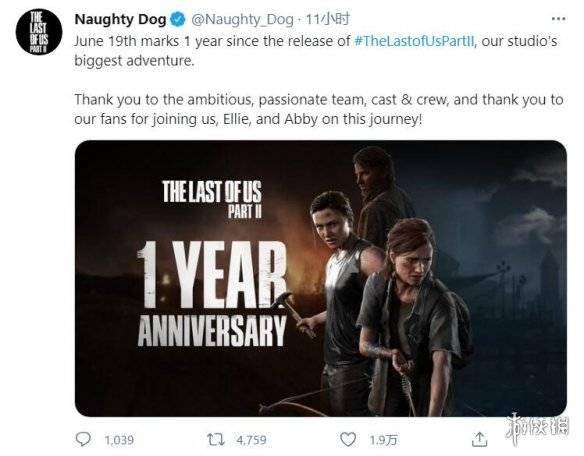Image resolution: width=584 pixels, height=456 pixels.
Task: Click The Last of Us Part II logo in image
Action: 212,199
